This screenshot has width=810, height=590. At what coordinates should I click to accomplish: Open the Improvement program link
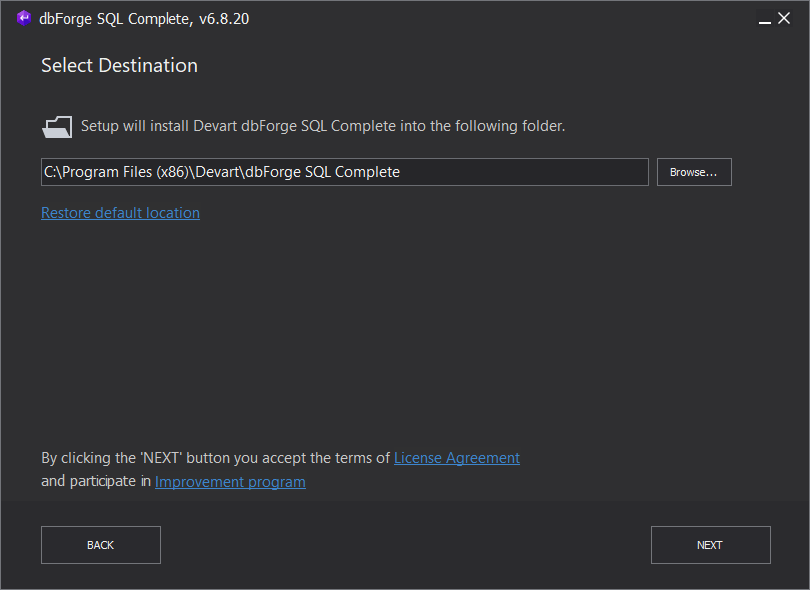point(230,482)
